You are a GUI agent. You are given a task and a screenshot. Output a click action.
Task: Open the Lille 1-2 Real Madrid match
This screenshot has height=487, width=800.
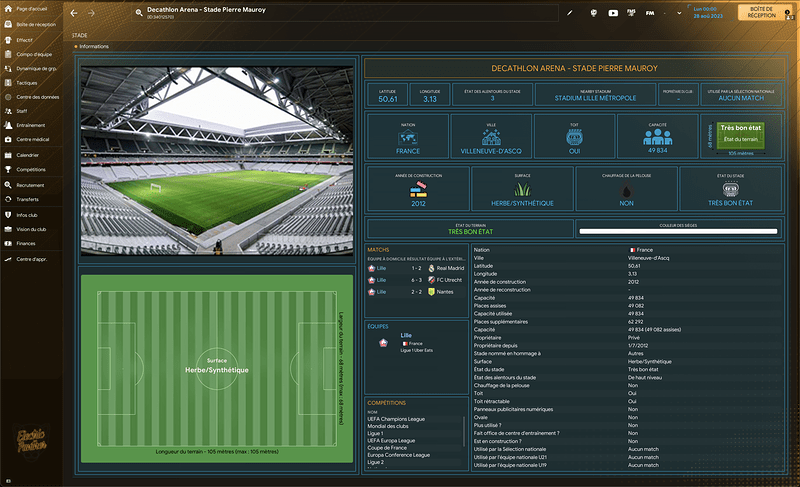pos(416,268)
